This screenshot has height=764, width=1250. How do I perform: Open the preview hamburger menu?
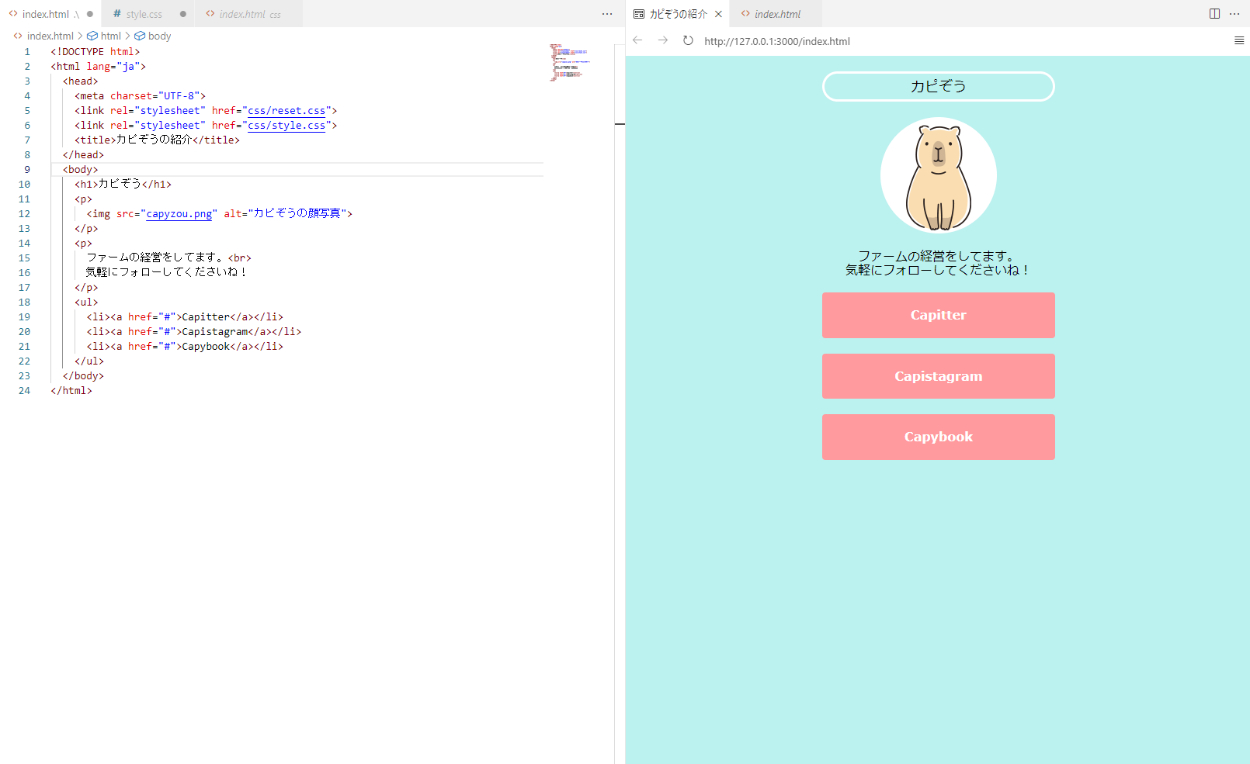(x=1239, y=41)
